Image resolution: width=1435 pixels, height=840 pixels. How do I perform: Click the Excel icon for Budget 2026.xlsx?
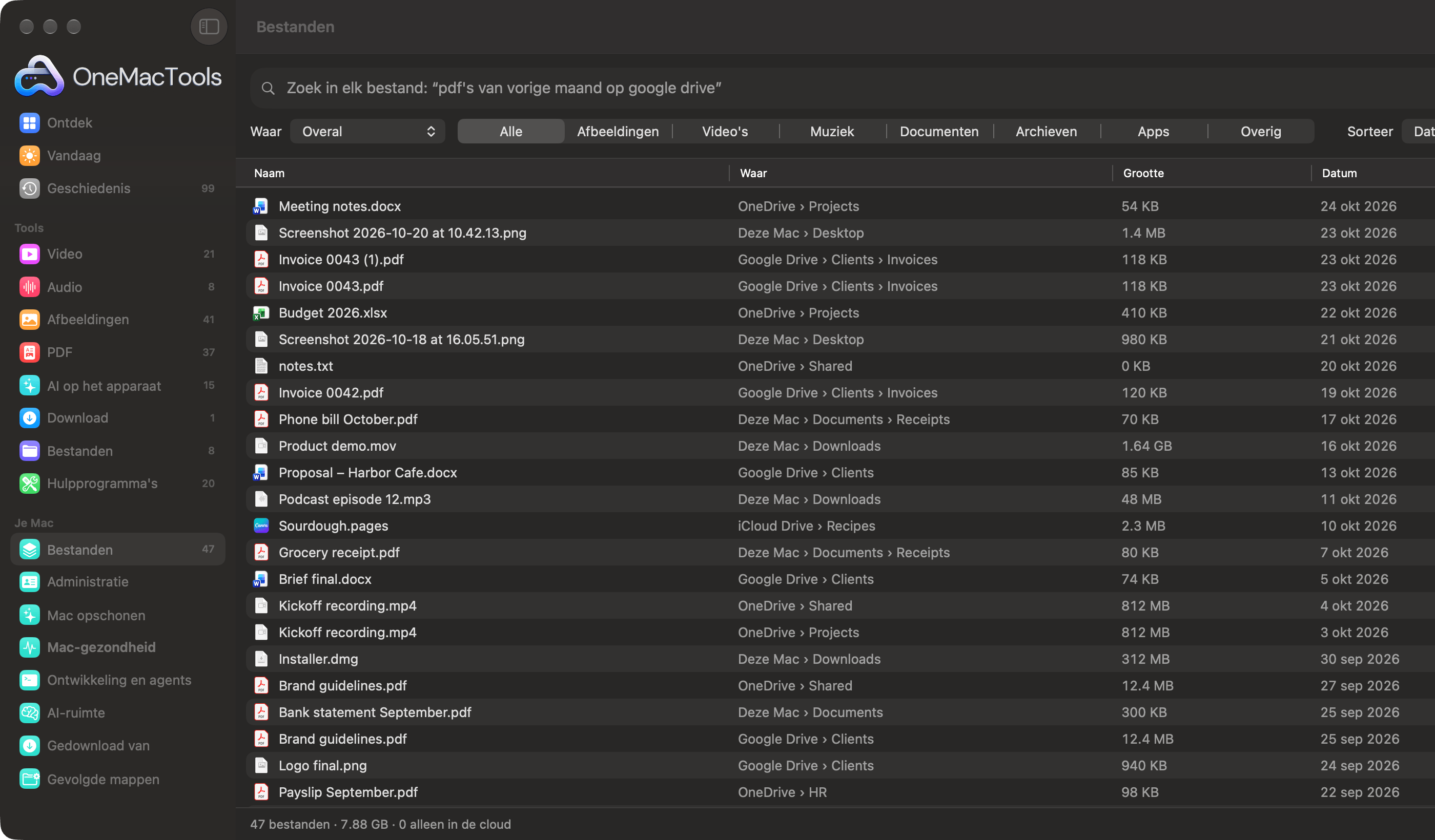coord(261,312)
